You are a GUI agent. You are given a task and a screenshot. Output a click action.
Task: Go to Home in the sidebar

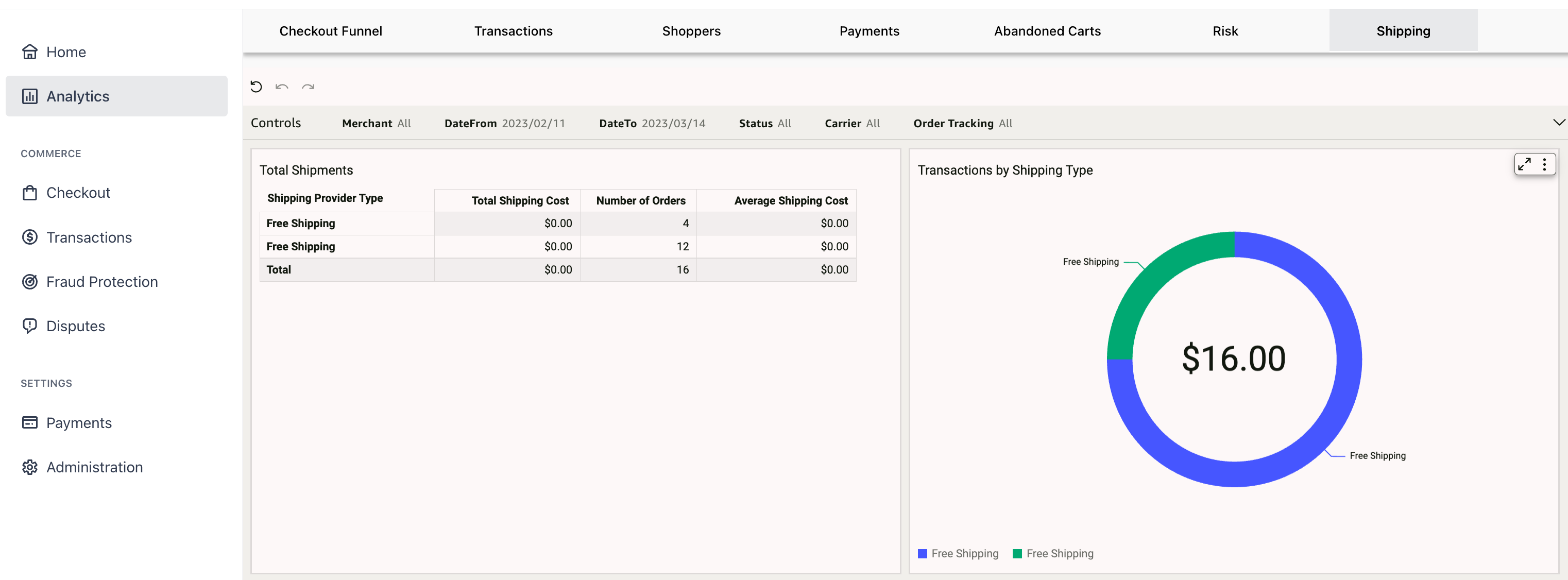coord(116,53)
